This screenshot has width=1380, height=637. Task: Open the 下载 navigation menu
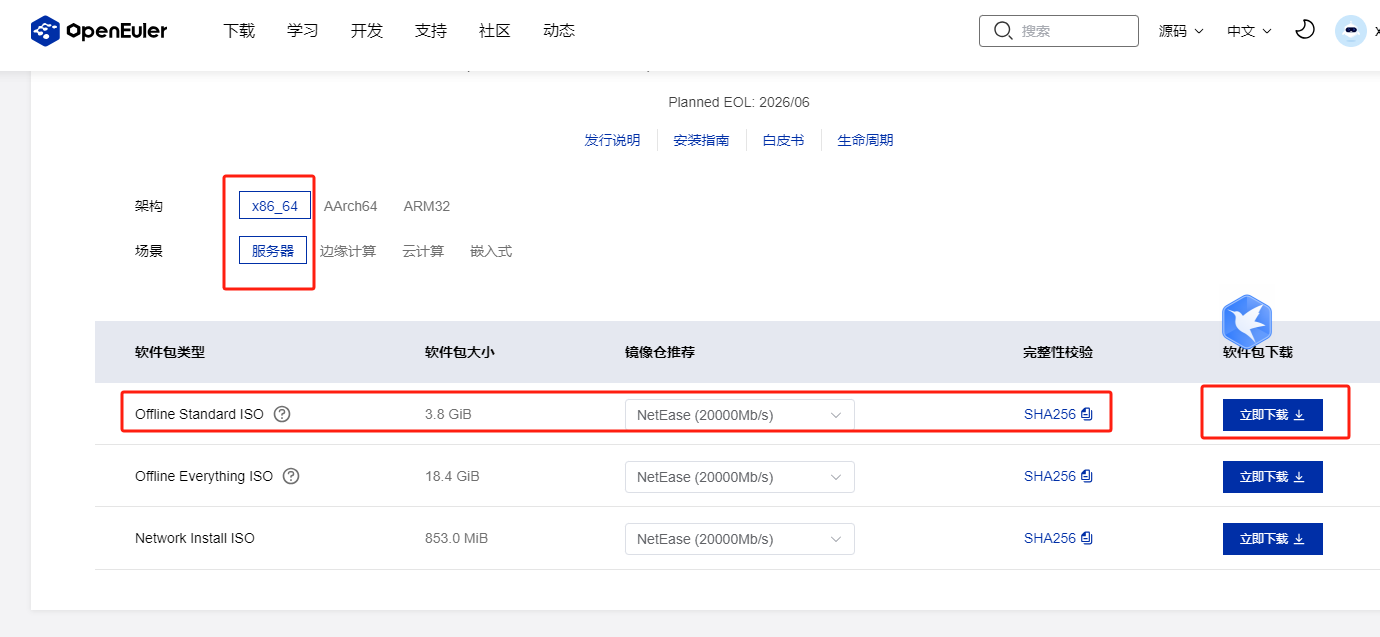coord(239,31)
